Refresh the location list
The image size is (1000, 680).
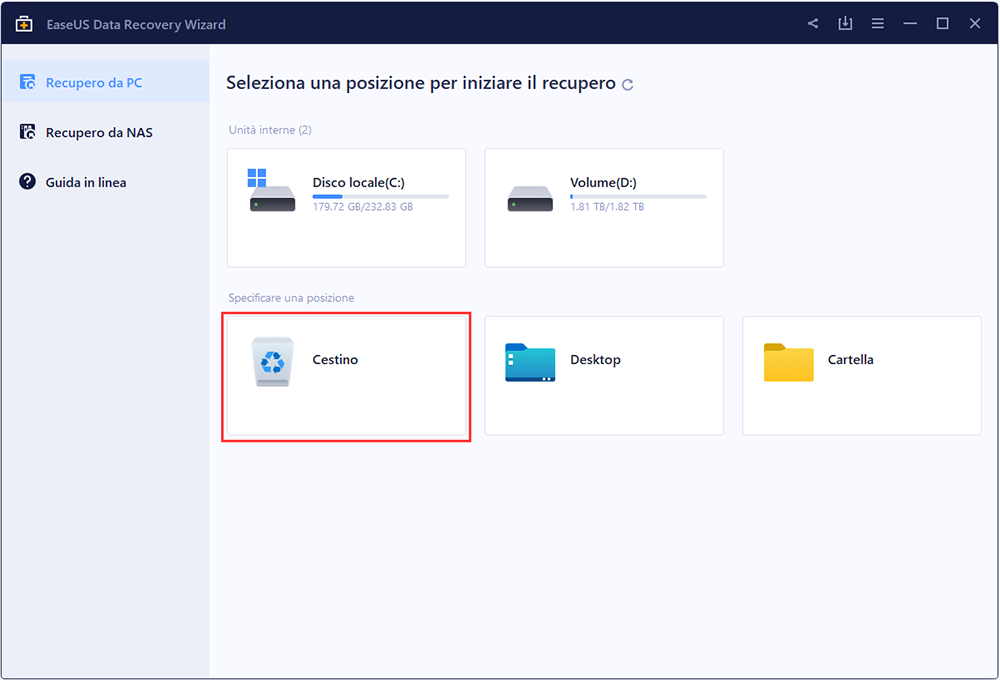[628, 84]
